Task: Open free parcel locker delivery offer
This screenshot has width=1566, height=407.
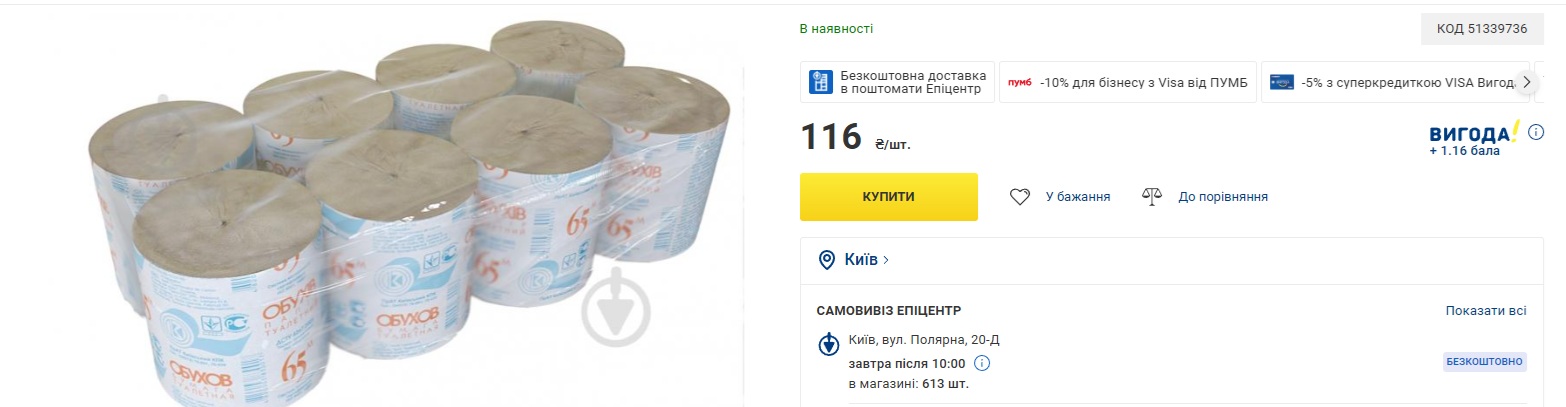Action: coord(897,82)
